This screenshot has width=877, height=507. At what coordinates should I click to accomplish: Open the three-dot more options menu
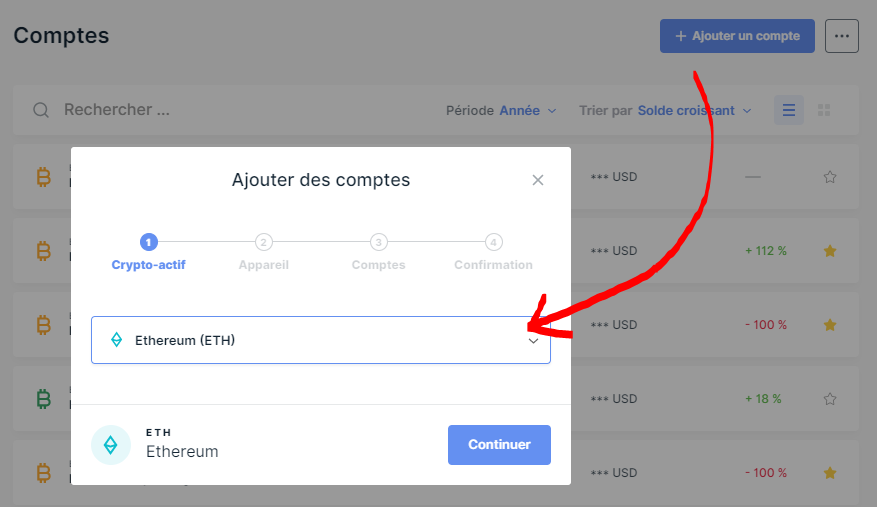click(x=841, y=36)
